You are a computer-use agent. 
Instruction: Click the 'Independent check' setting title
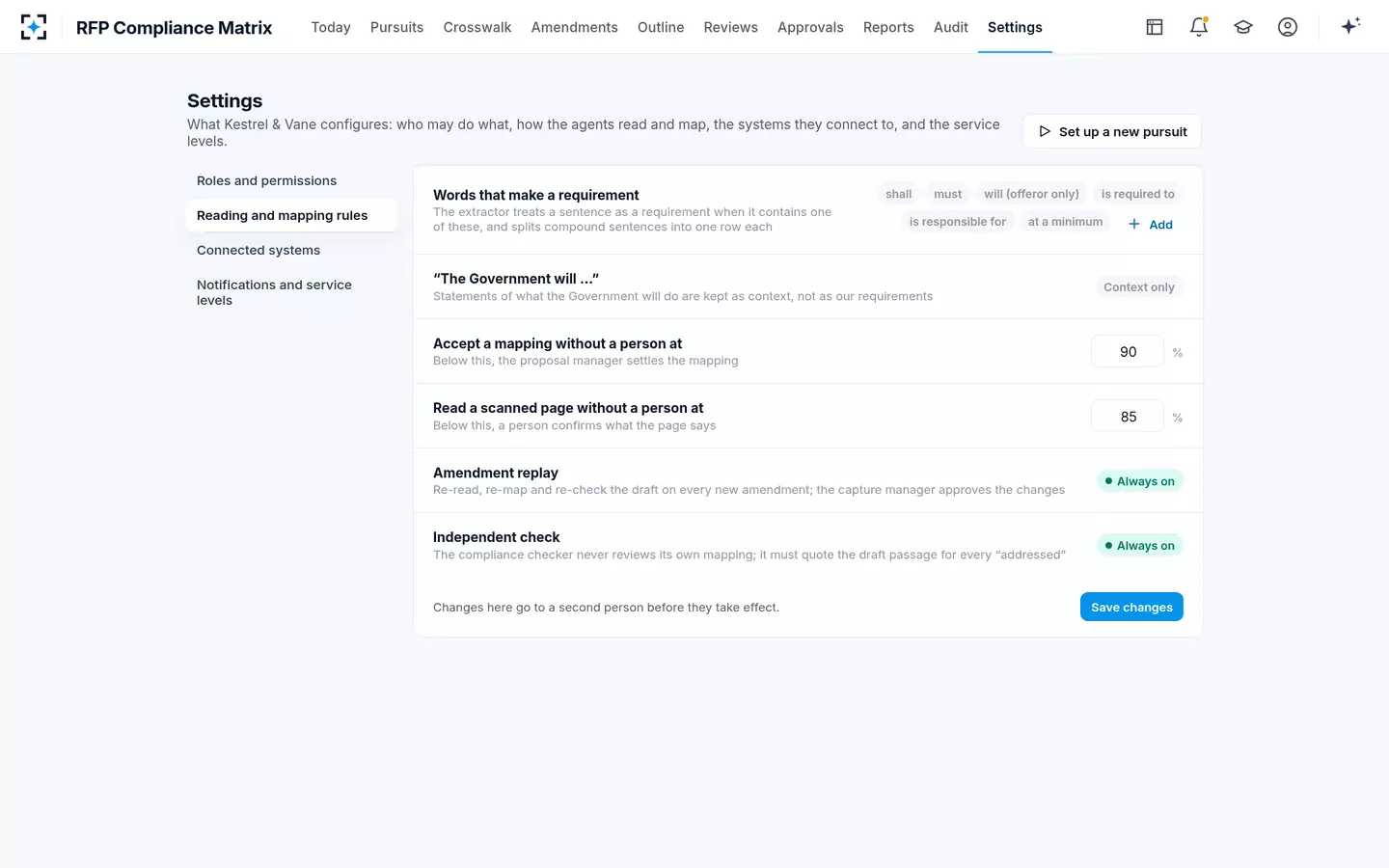[497, 537]
